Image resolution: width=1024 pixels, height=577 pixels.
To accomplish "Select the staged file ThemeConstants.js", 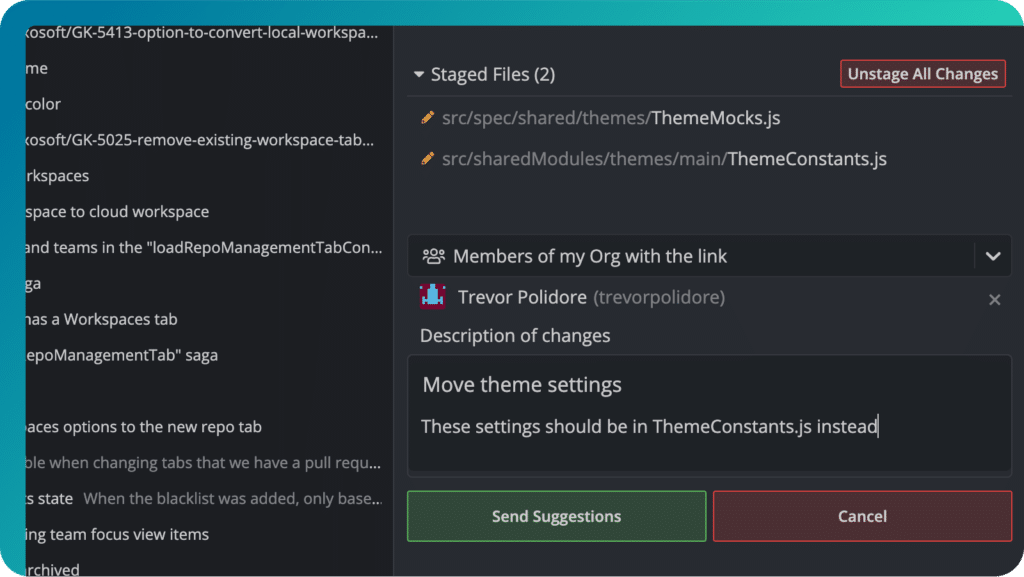I will 664,159.
